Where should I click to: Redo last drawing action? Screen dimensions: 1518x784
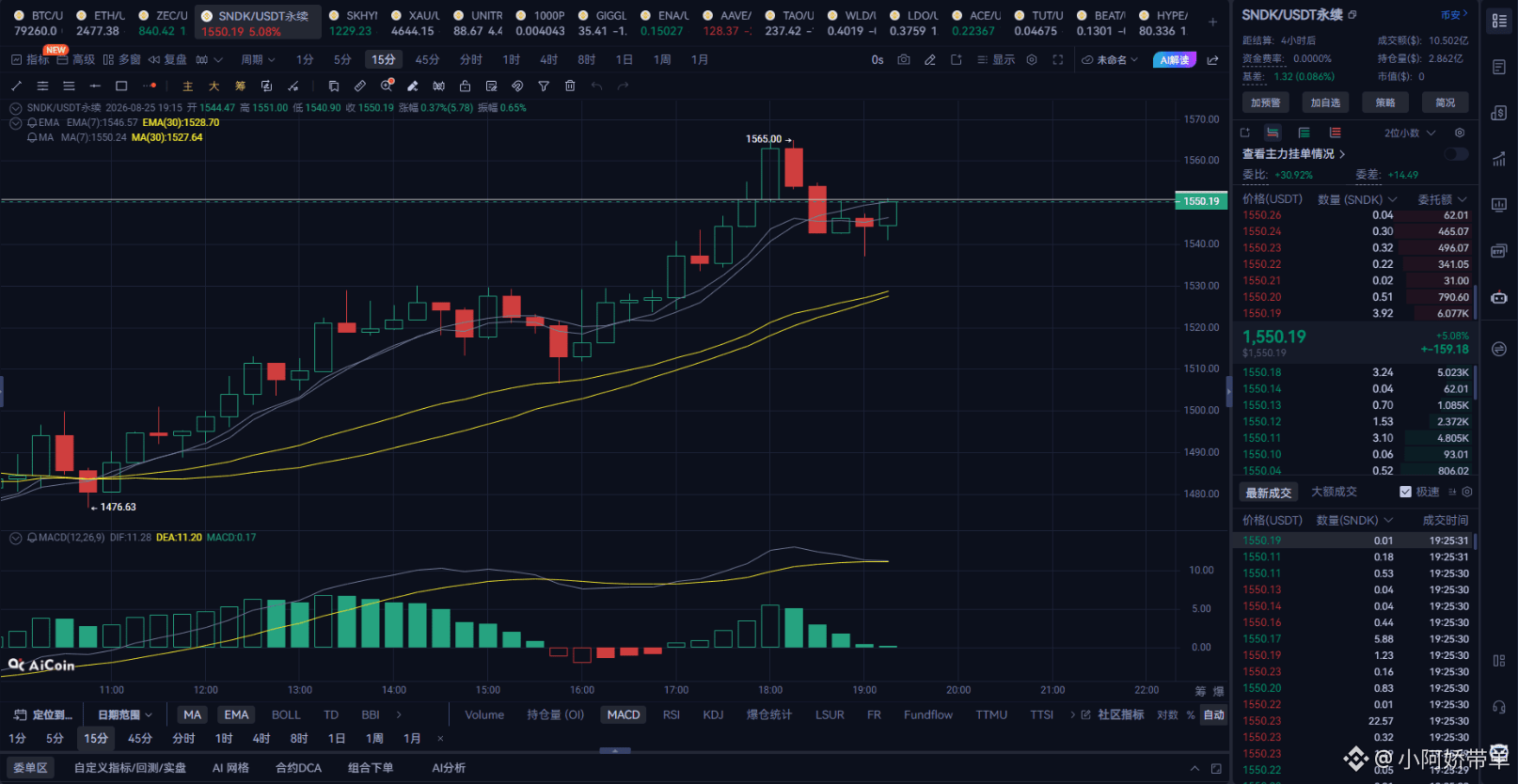pos(623,86)
